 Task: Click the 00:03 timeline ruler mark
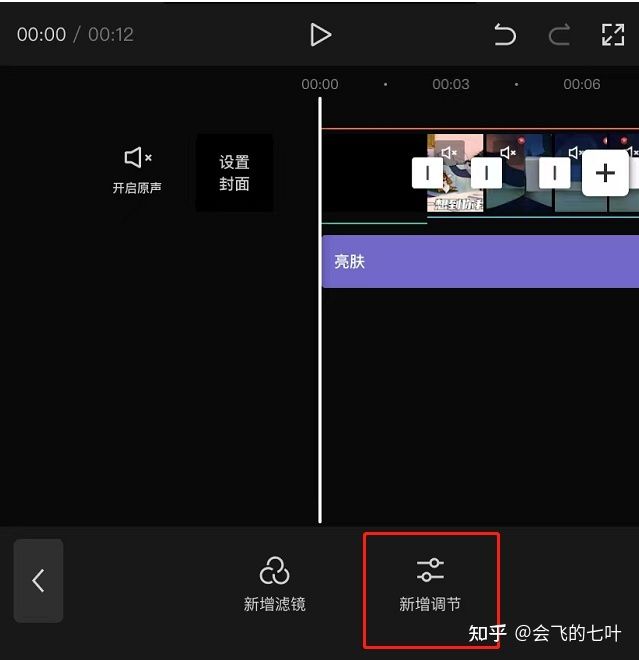coord(450,84)
